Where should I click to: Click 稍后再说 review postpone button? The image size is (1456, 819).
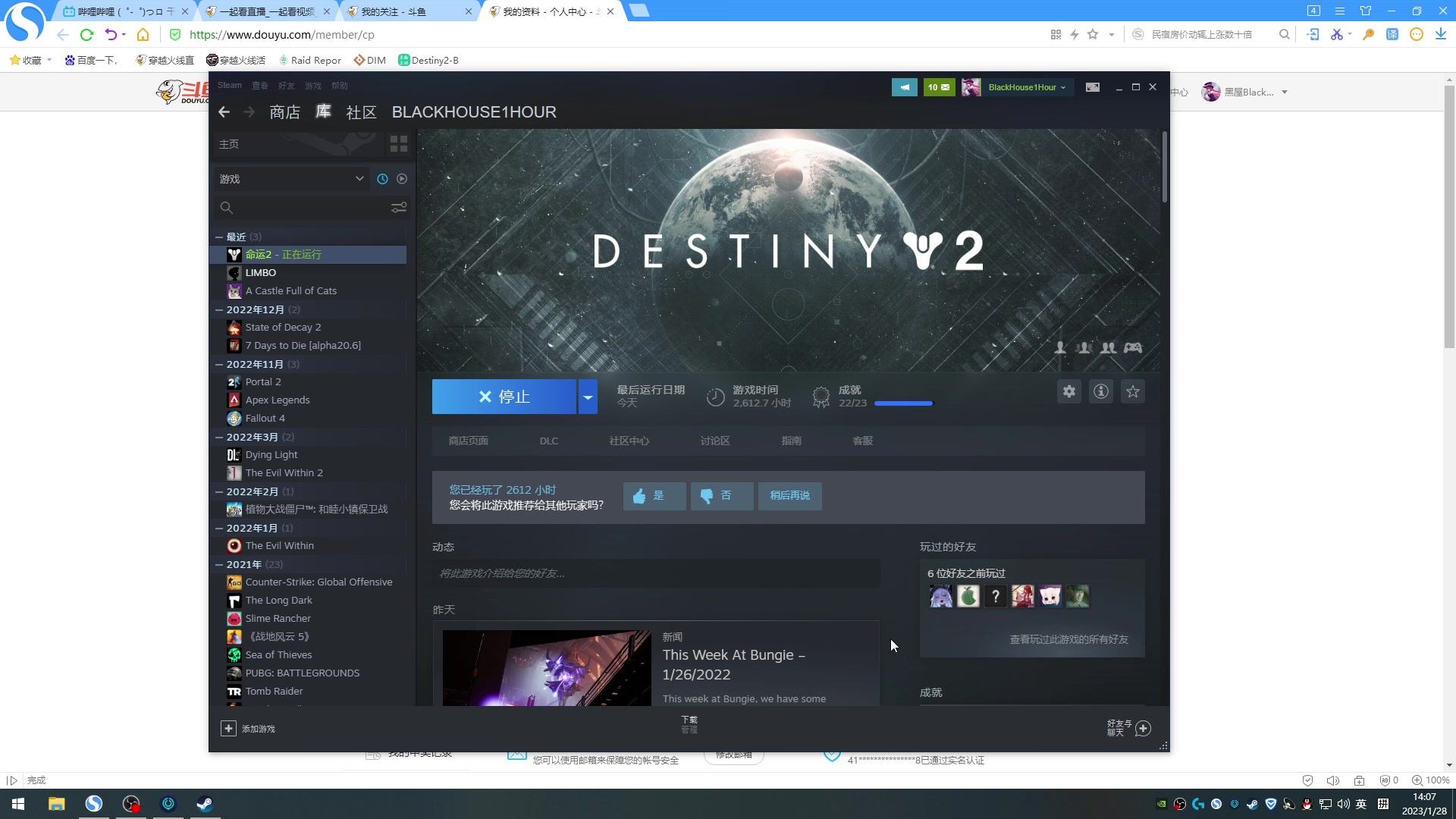(x=791, y=495)
